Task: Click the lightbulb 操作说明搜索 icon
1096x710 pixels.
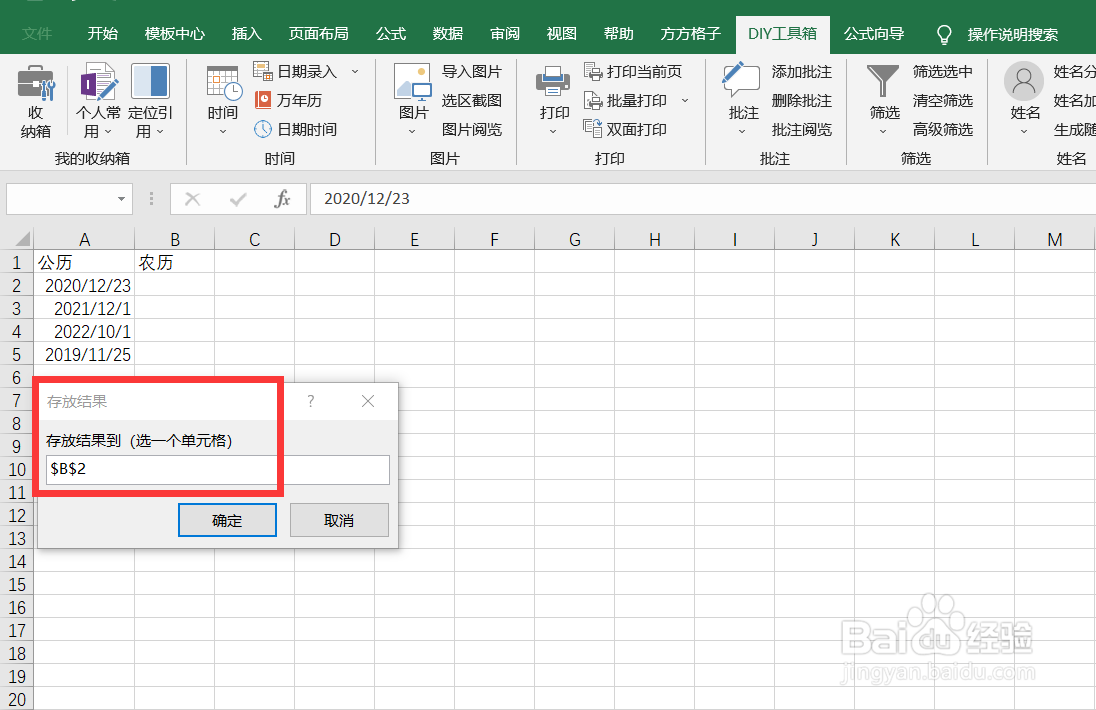Action: (944, 34)
